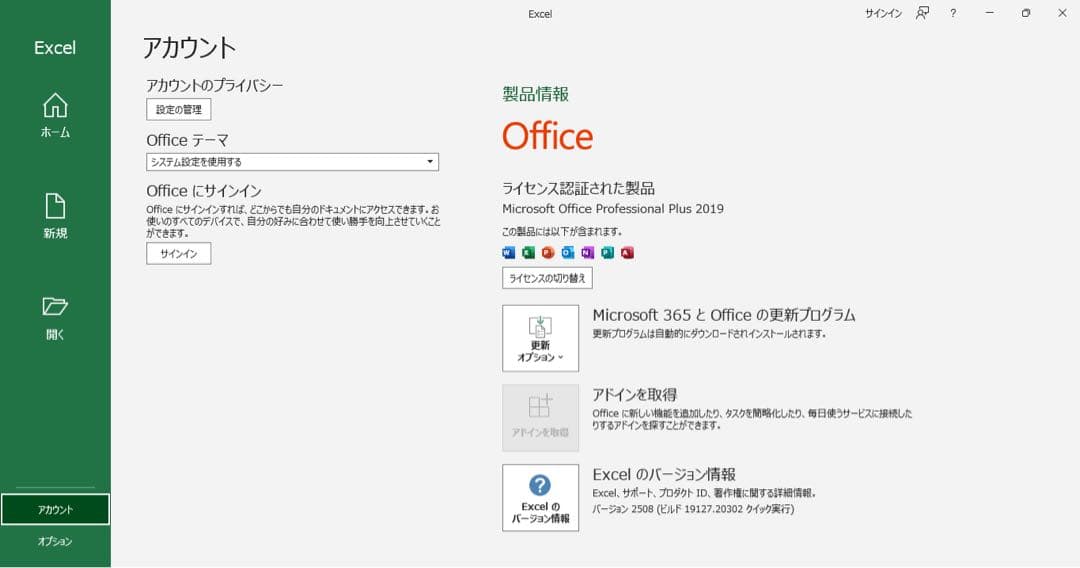Open Help question mark in title bar
The image size is (1080, 568).
(953, 13)
